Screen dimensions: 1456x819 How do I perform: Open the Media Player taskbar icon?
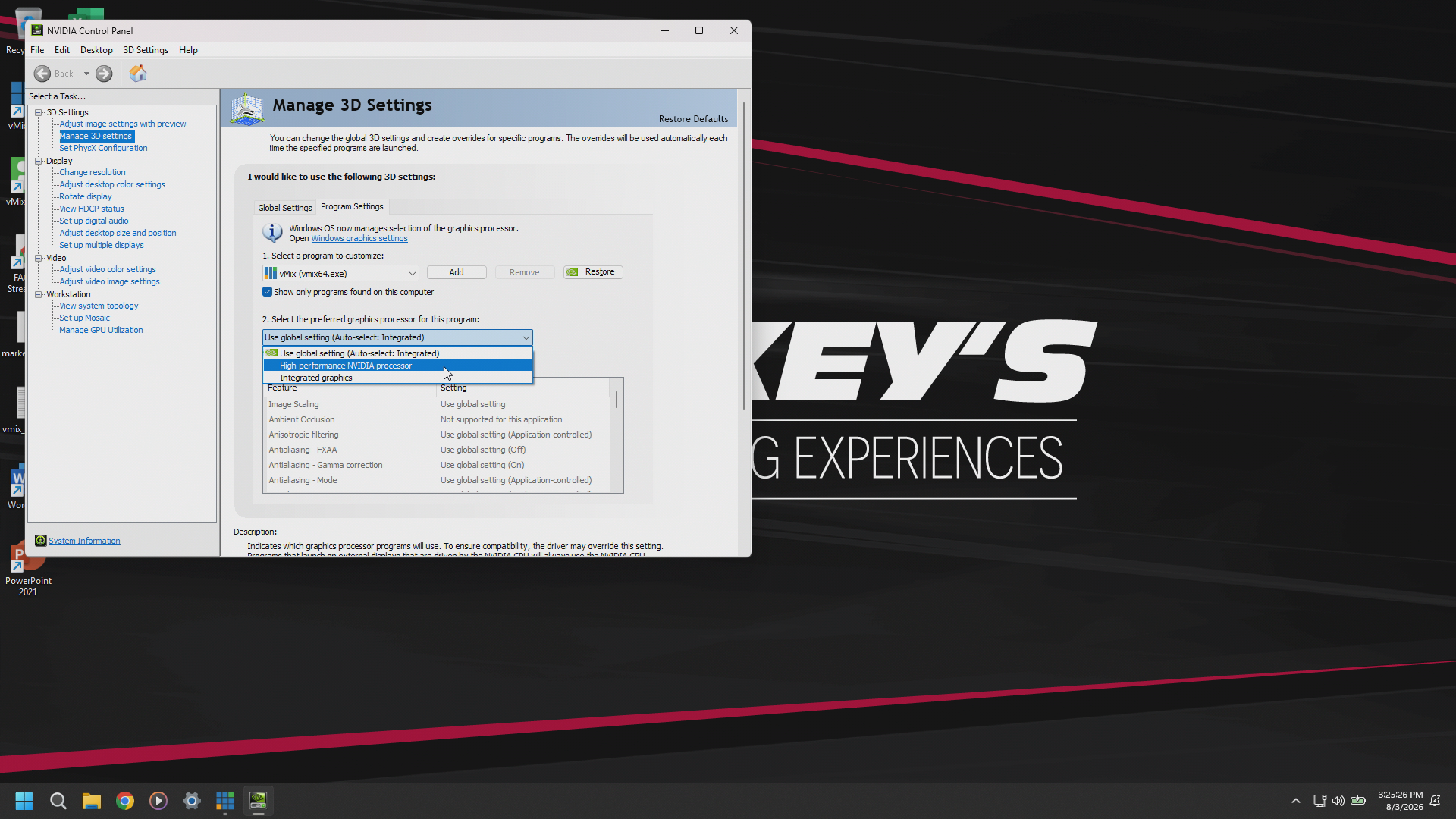coord(158,801)
